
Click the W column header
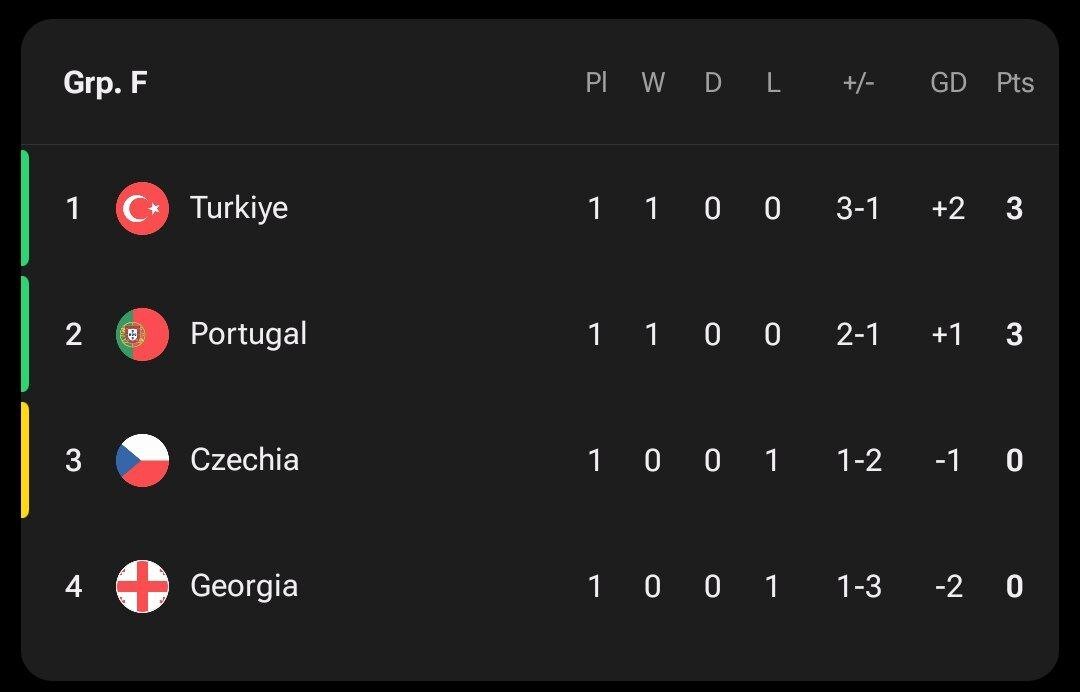tap(653, 83)
